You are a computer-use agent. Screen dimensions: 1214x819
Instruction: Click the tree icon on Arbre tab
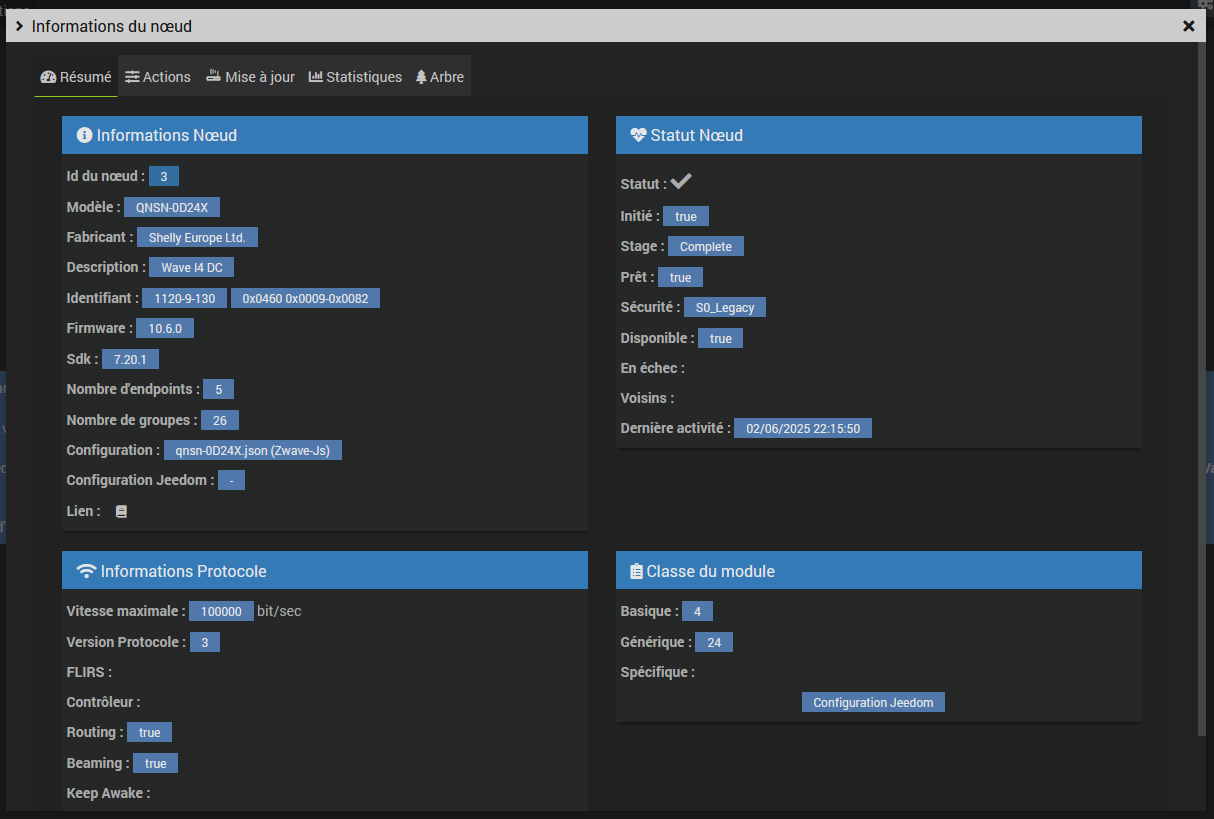[421, 77]
